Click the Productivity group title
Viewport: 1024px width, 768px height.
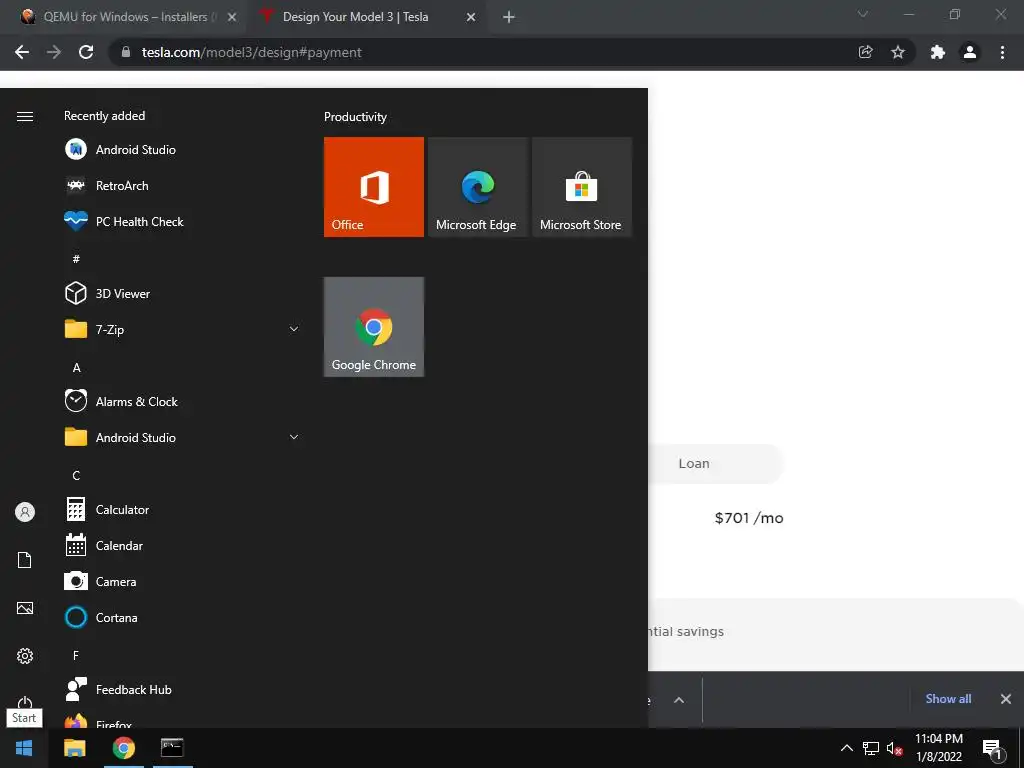click(355, 117)
